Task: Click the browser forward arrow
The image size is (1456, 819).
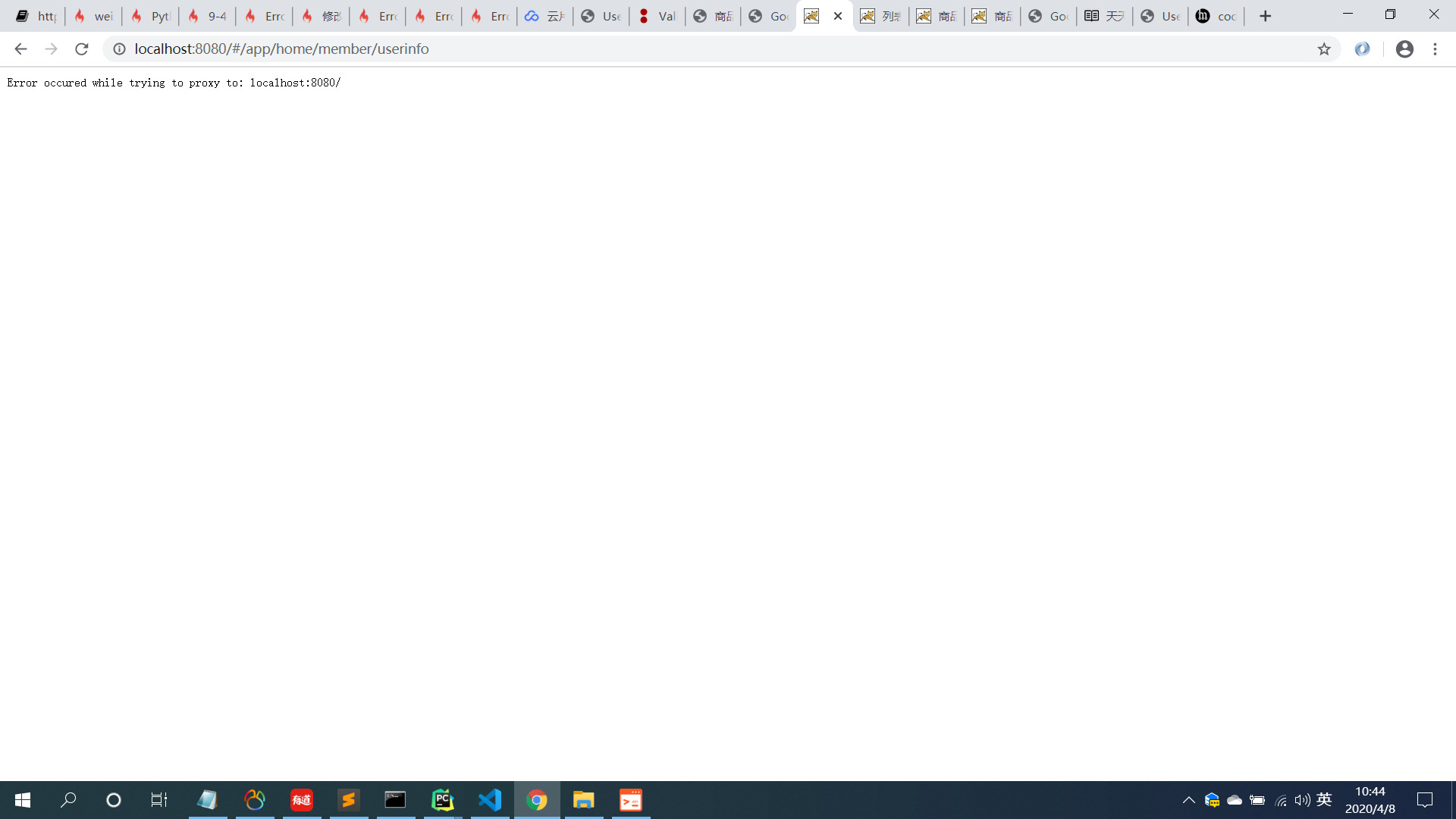Action: pyautogui.click(x=51, y=49)
